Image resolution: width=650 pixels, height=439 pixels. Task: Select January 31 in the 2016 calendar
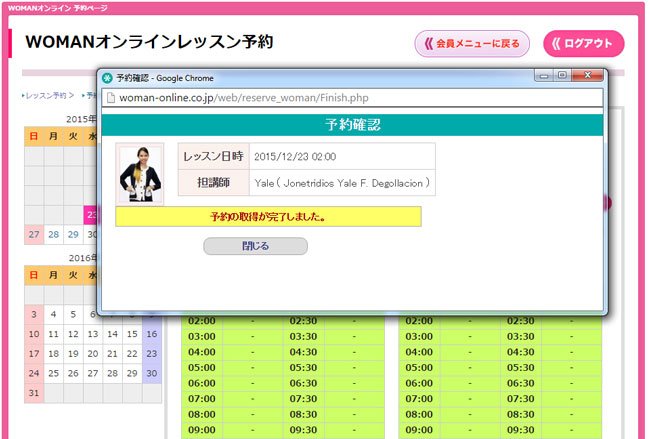click(x=34, y=393)
